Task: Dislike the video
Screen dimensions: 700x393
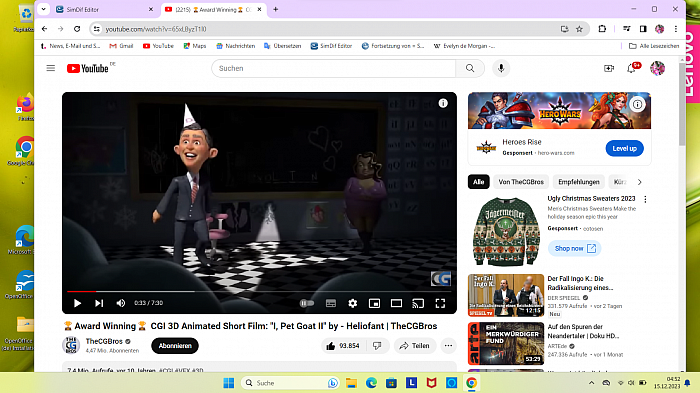Action: point(377,346)
